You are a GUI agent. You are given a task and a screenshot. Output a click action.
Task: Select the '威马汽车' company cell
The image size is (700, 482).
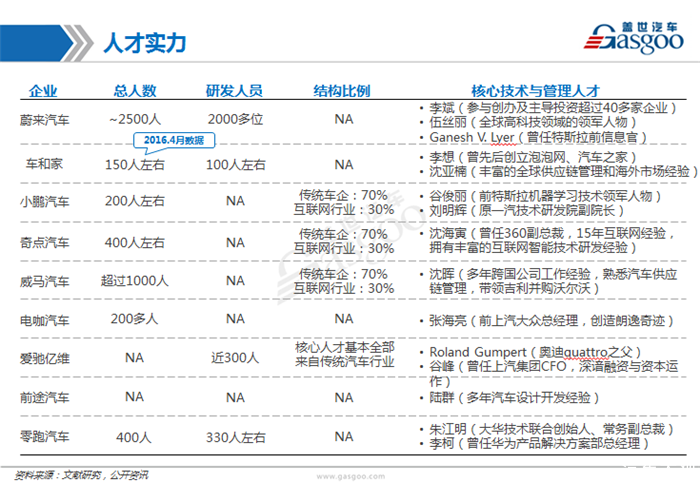click(x=45, y=282)
